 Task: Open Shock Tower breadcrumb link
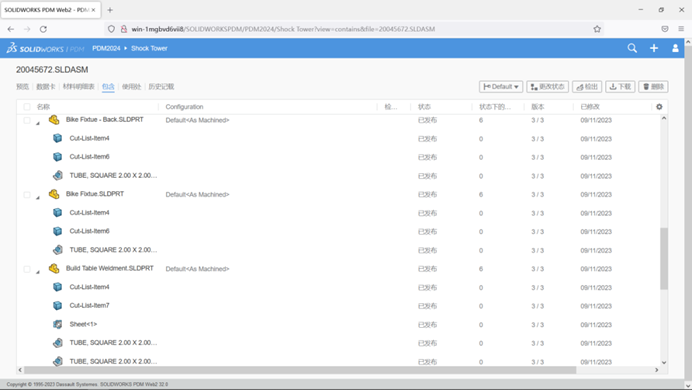click(149, 48)
